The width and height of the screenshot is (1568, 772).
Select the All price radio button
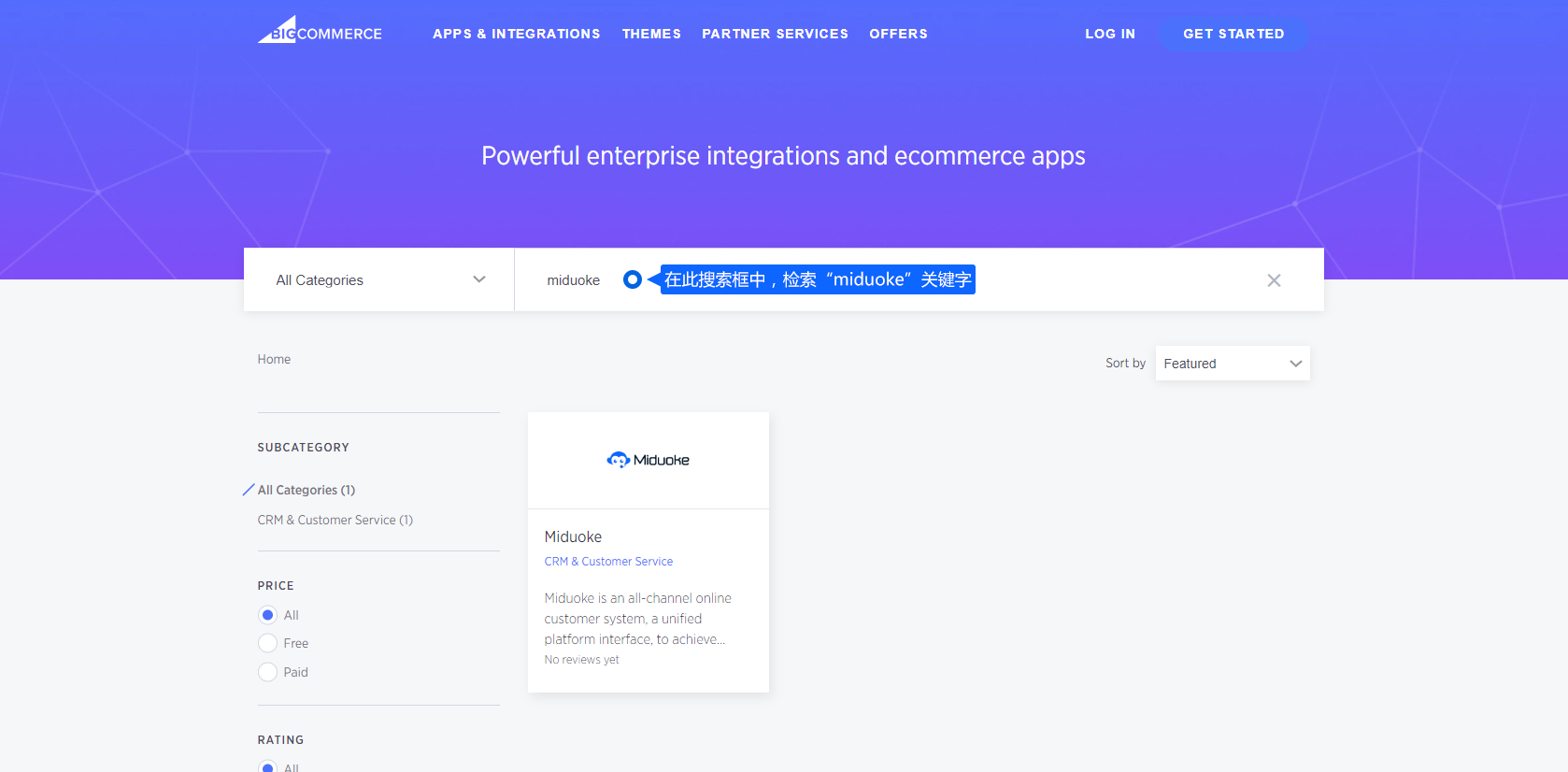(x=268, y=615)
